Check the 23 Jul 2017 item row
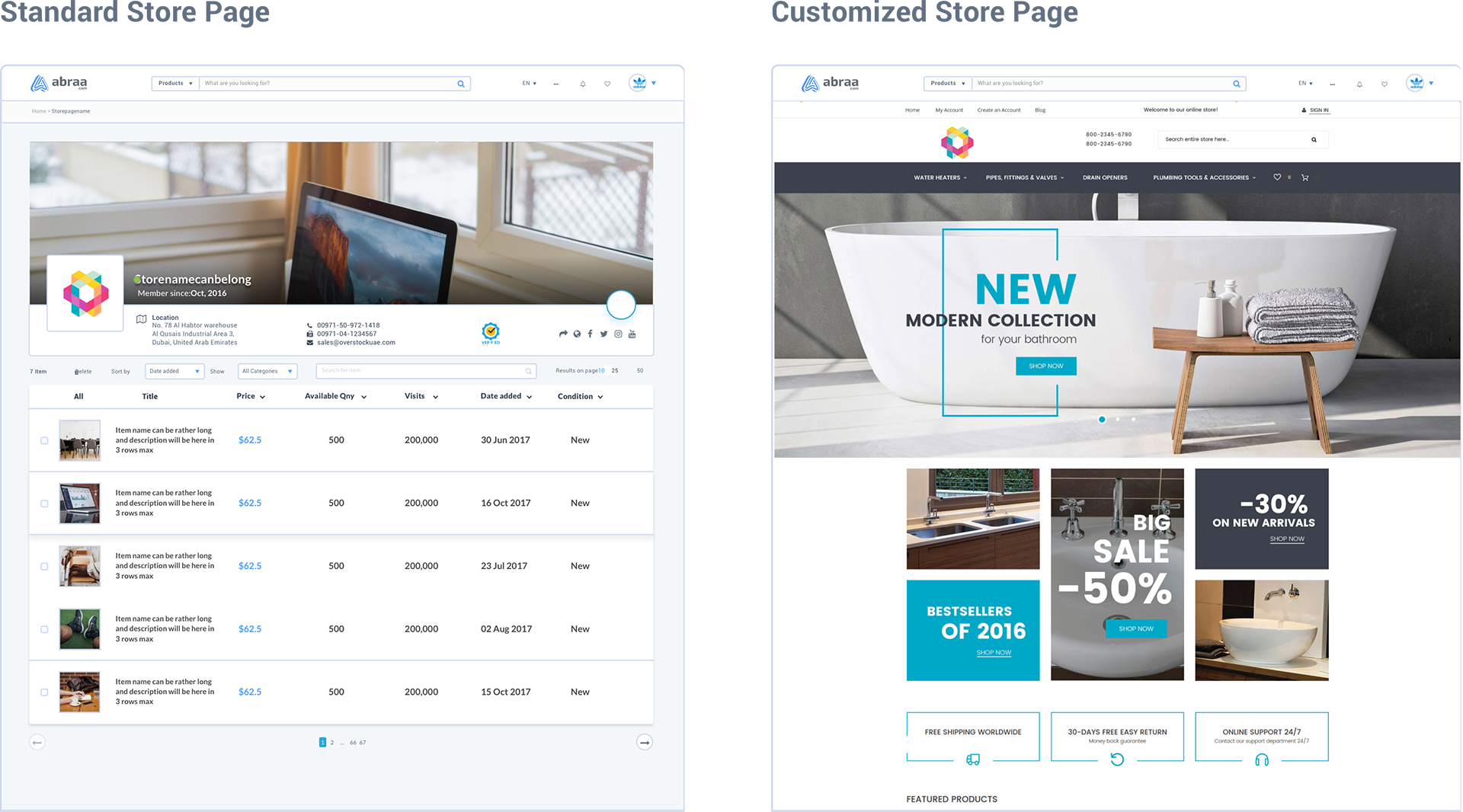The width and height of the screenshot is (1463, 812). [x=44, y=567]
